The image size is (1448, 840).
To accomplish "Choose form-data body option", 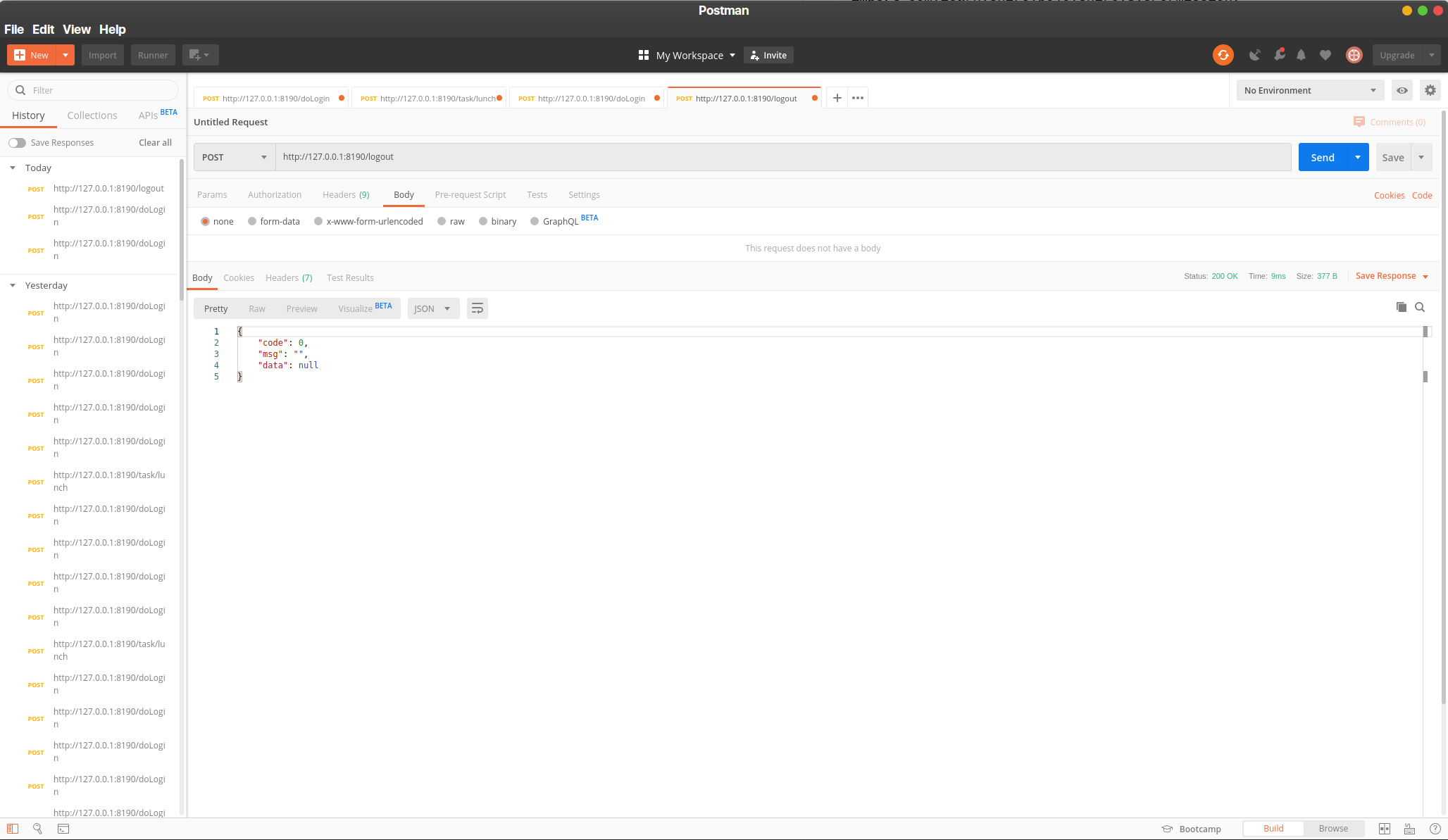I will (252, 221).
